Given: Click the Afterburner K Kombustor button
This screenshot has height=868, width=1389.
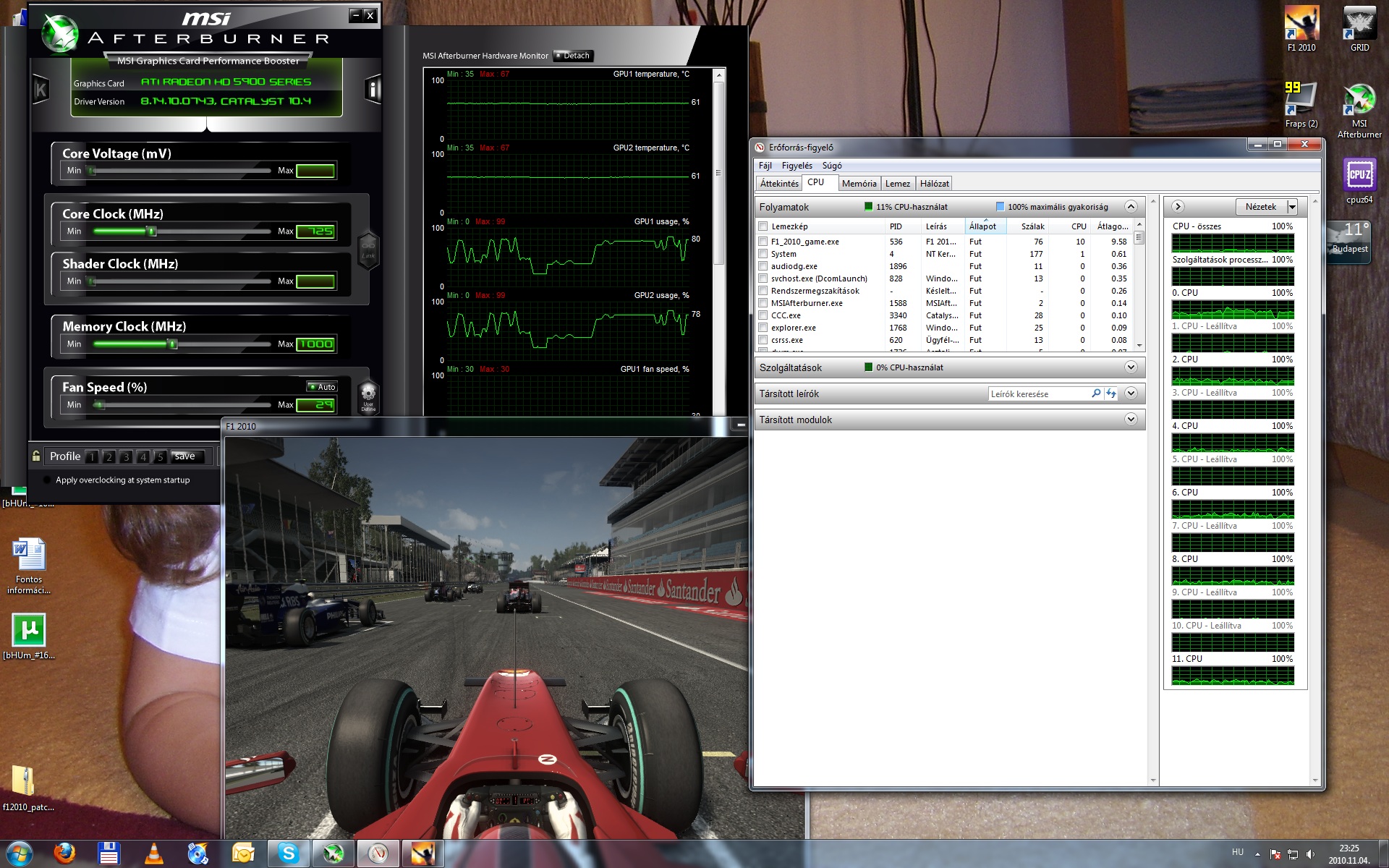Looking at the screenshot, I should point(41,90).
